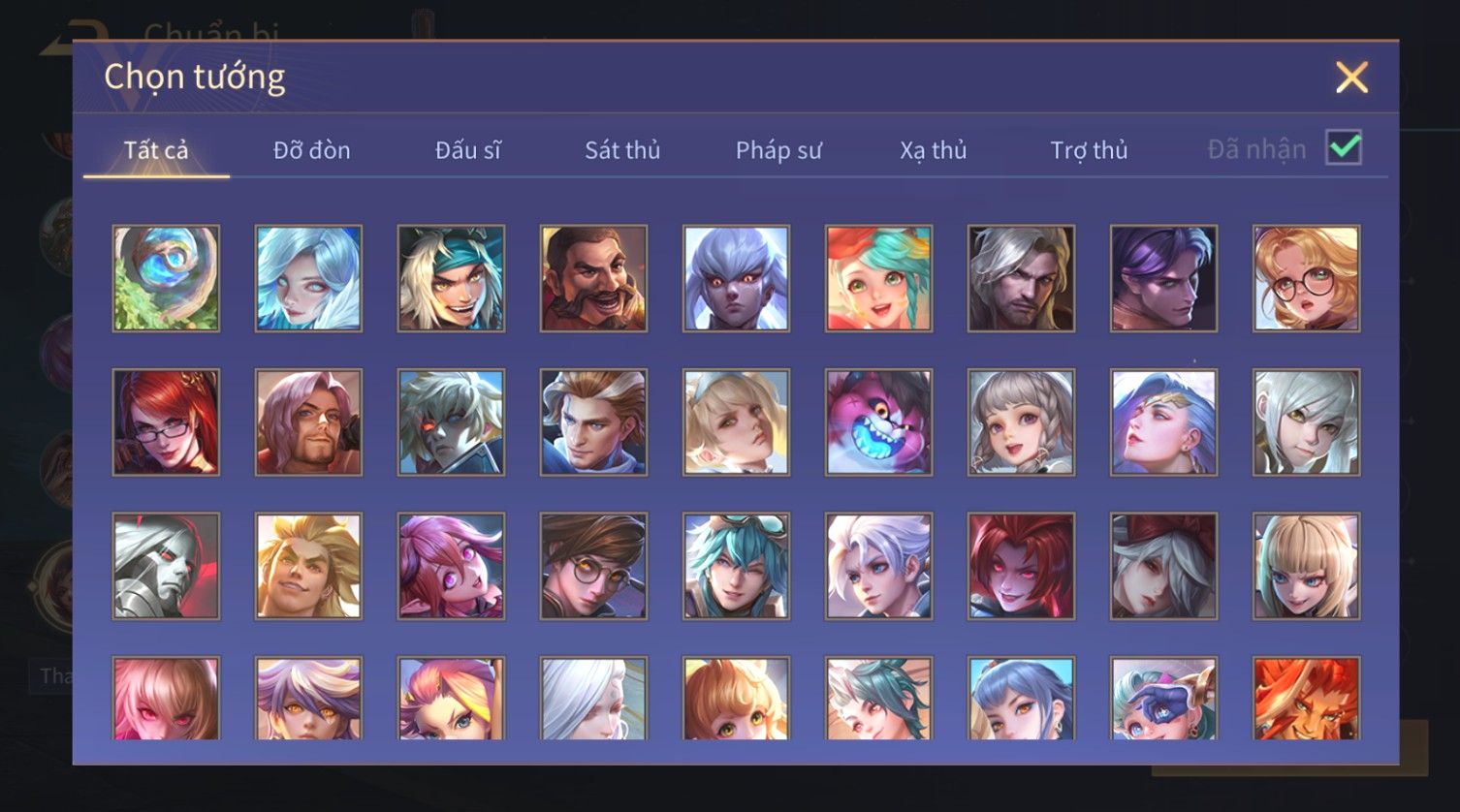Select the Tất cả tab
The image size is (1460, 812).
click(x=156, y=150)
